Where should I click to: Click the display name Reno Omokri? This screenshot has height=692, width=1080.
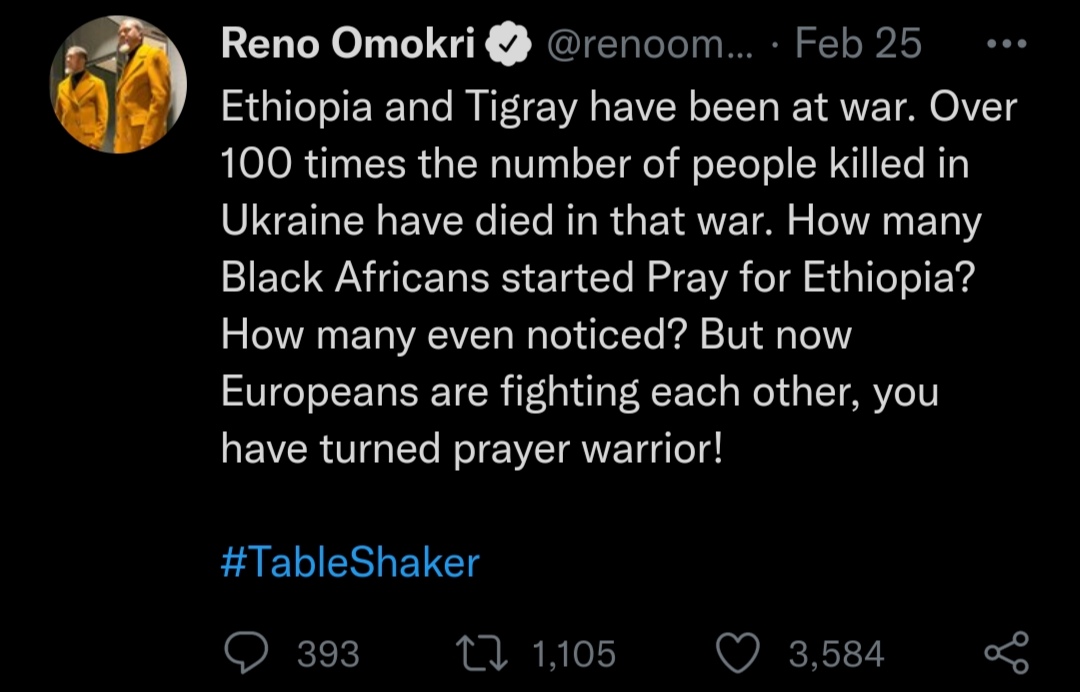pos(347,45)
